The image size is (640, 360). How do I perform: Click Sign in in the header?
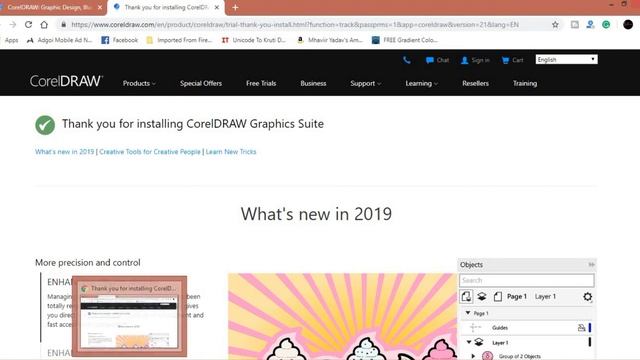tap(475, 60)
